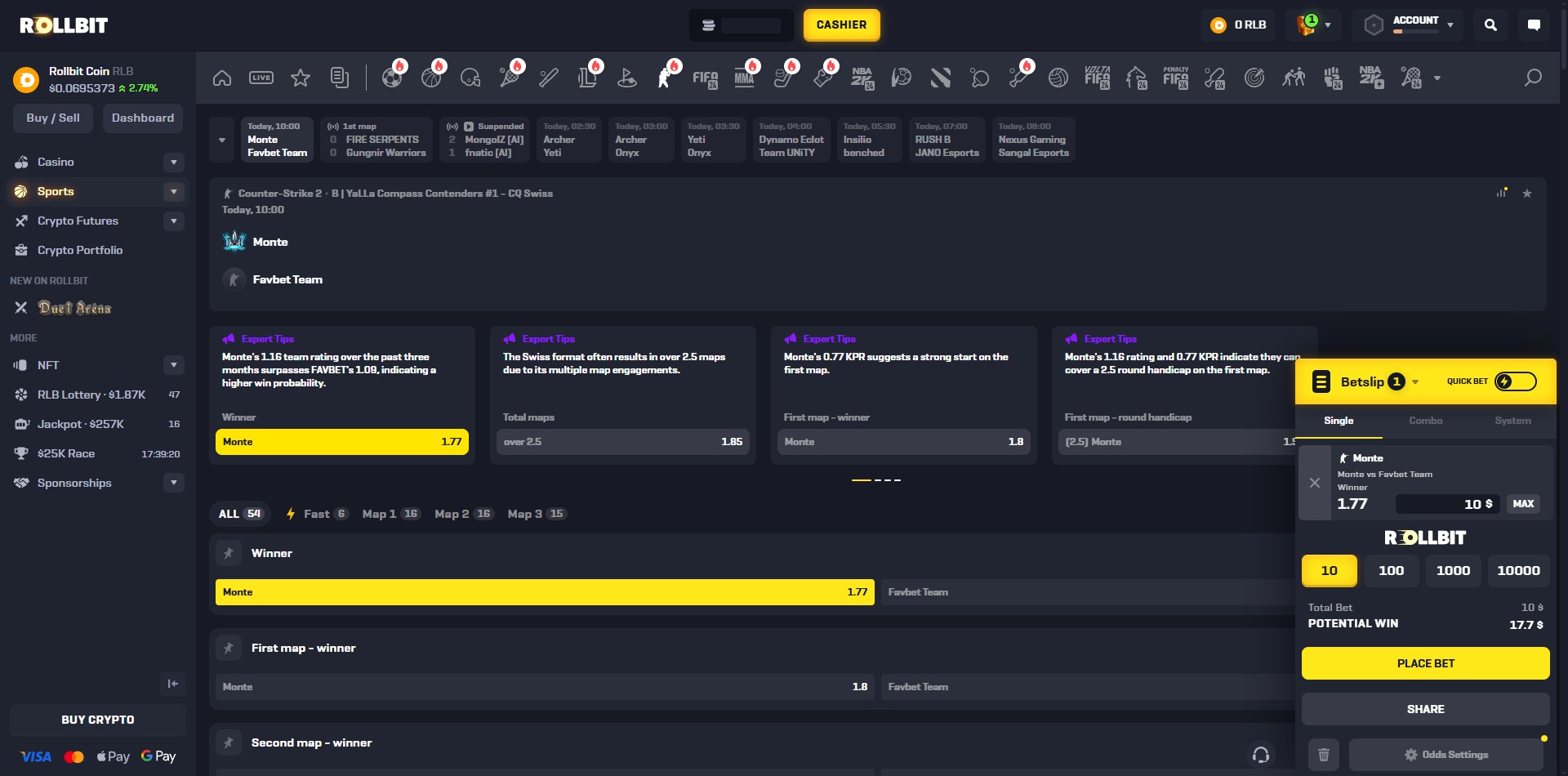Select the League of Legends icon
Screen dimensions: 1568x776
(x=588, y=78)
